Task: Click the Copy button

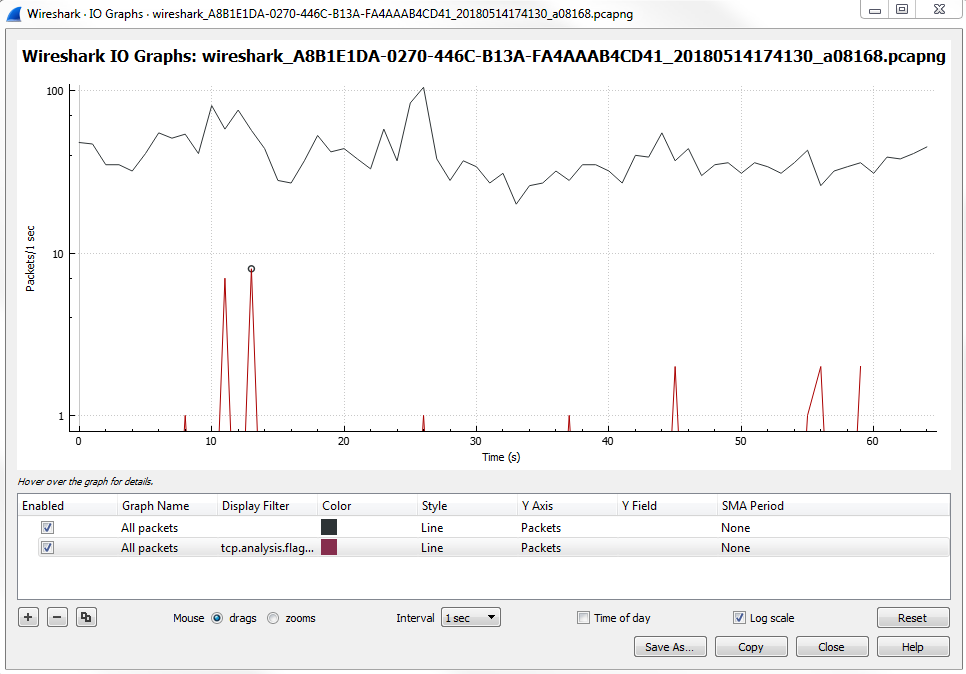Action: 751,646
